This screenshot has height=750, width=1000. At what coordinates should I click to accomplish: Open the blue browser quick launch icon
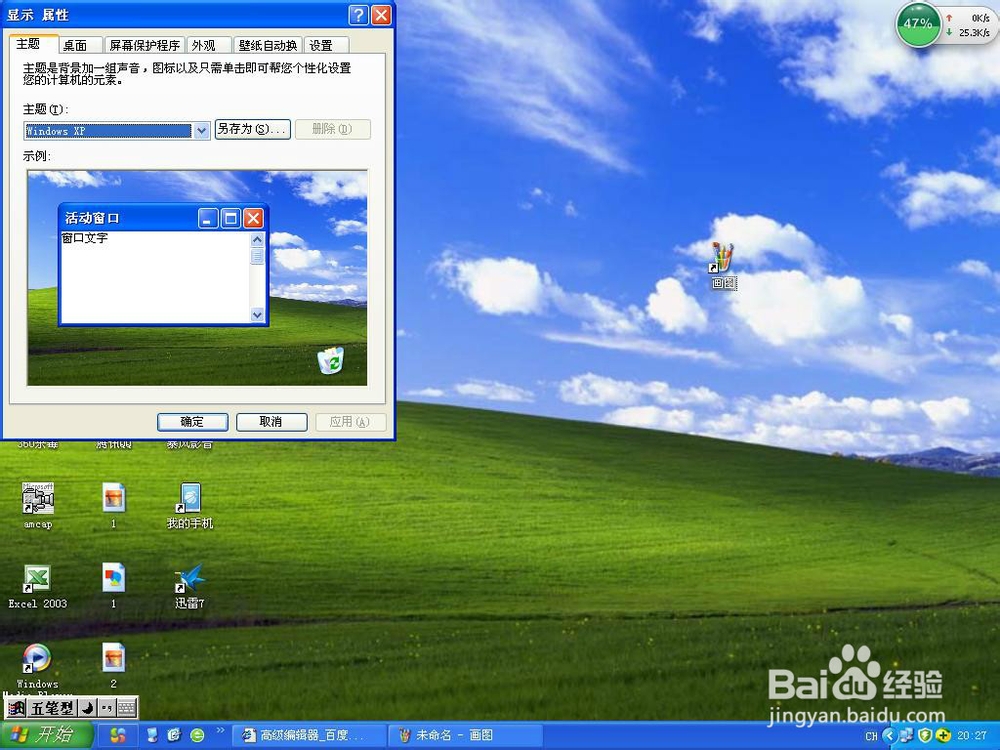click(x=174, y=735)
